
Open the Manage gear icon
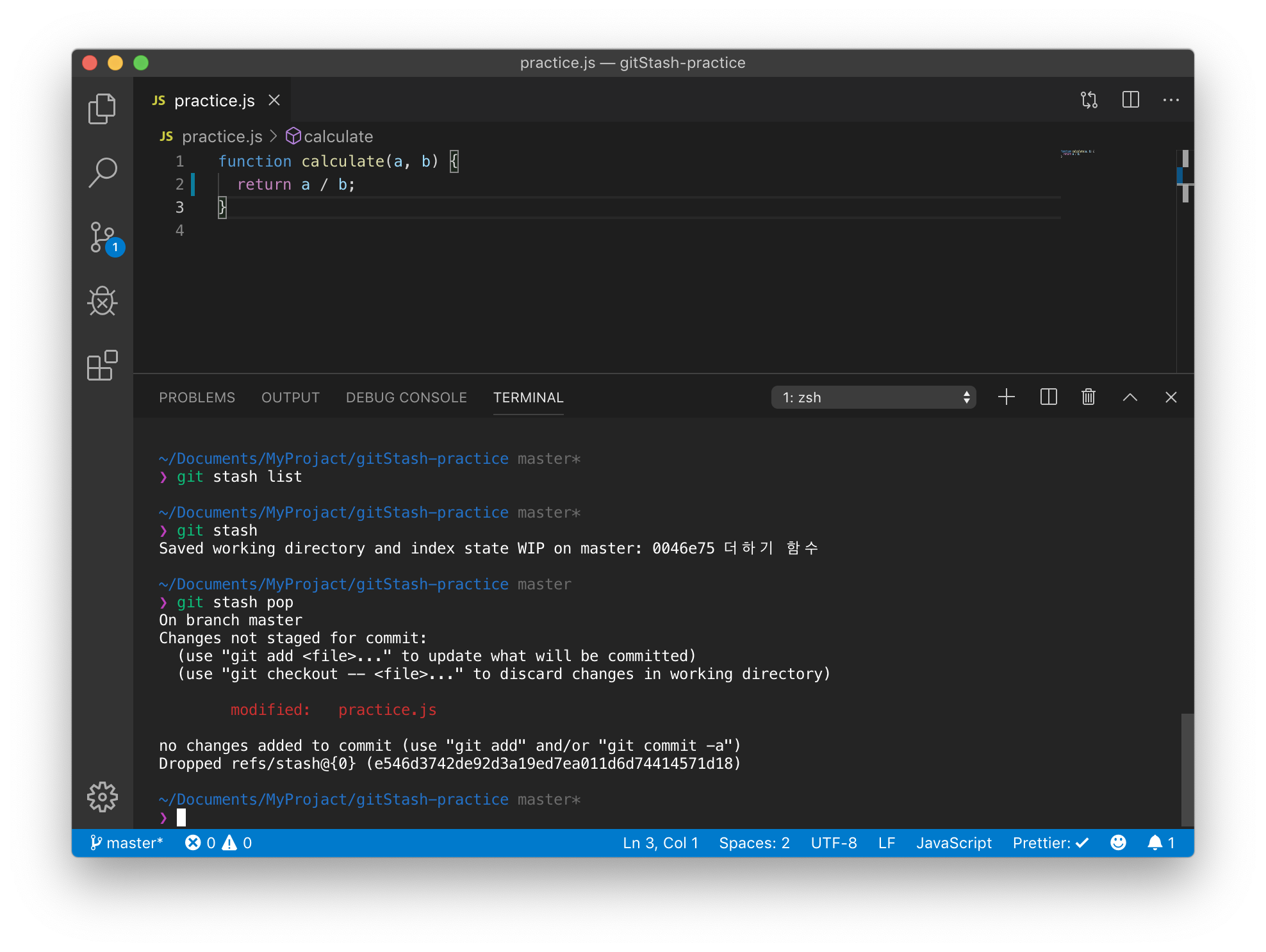pos(102,797)
